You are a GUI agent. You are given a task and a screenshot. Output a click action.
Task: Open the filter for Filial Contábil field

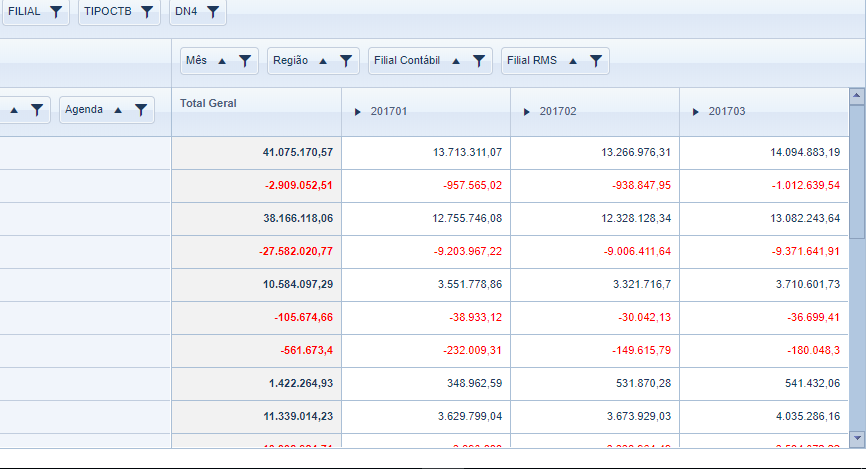tap(479, 61)
